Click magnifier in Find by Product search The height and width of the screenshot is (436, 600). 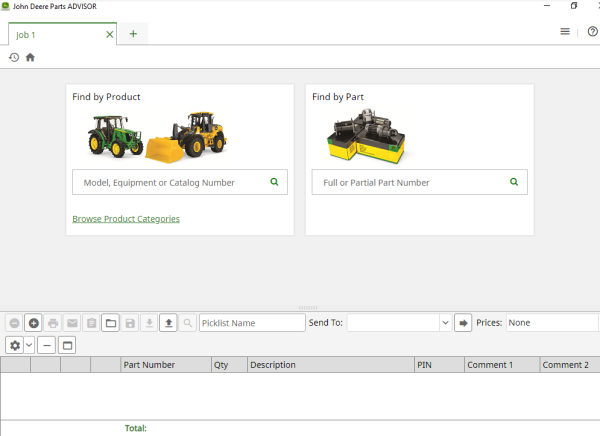pos(274,182)
